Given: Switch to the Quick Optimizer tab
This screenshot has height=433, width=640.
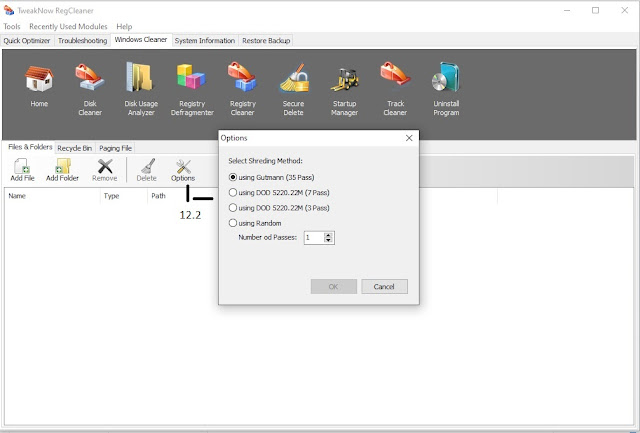Looking at the screenshot, I should click(27, 41).
